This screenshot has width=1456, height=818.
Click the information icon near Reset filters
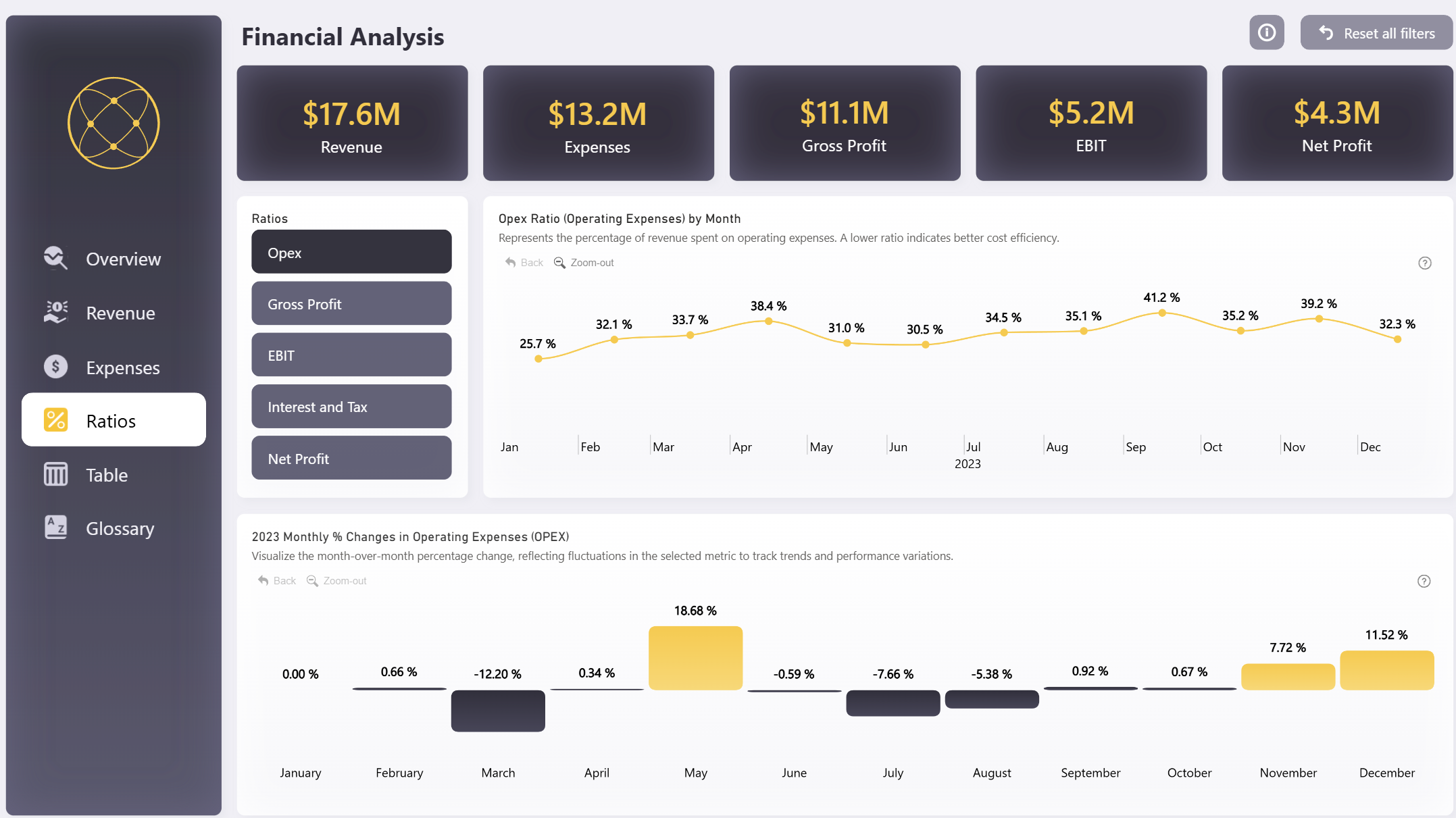(x=1266, y=32)
